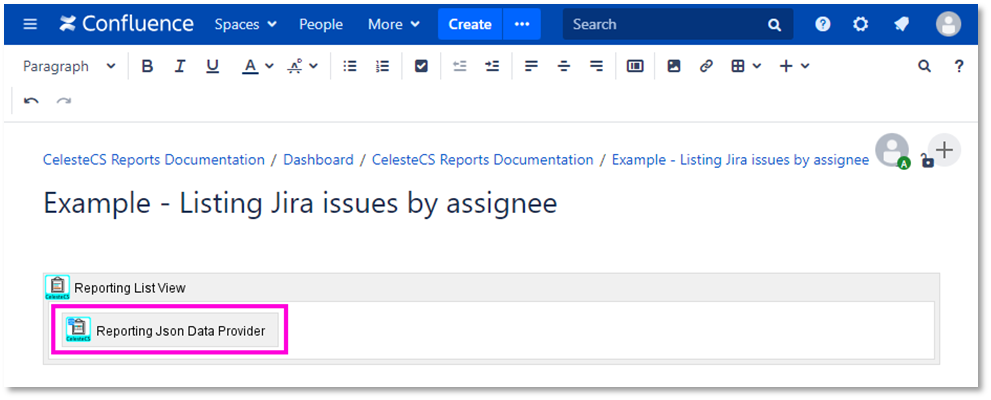The image size is (991, 400).
Task: Open the settings gear menu
Action: coord(860,25)
